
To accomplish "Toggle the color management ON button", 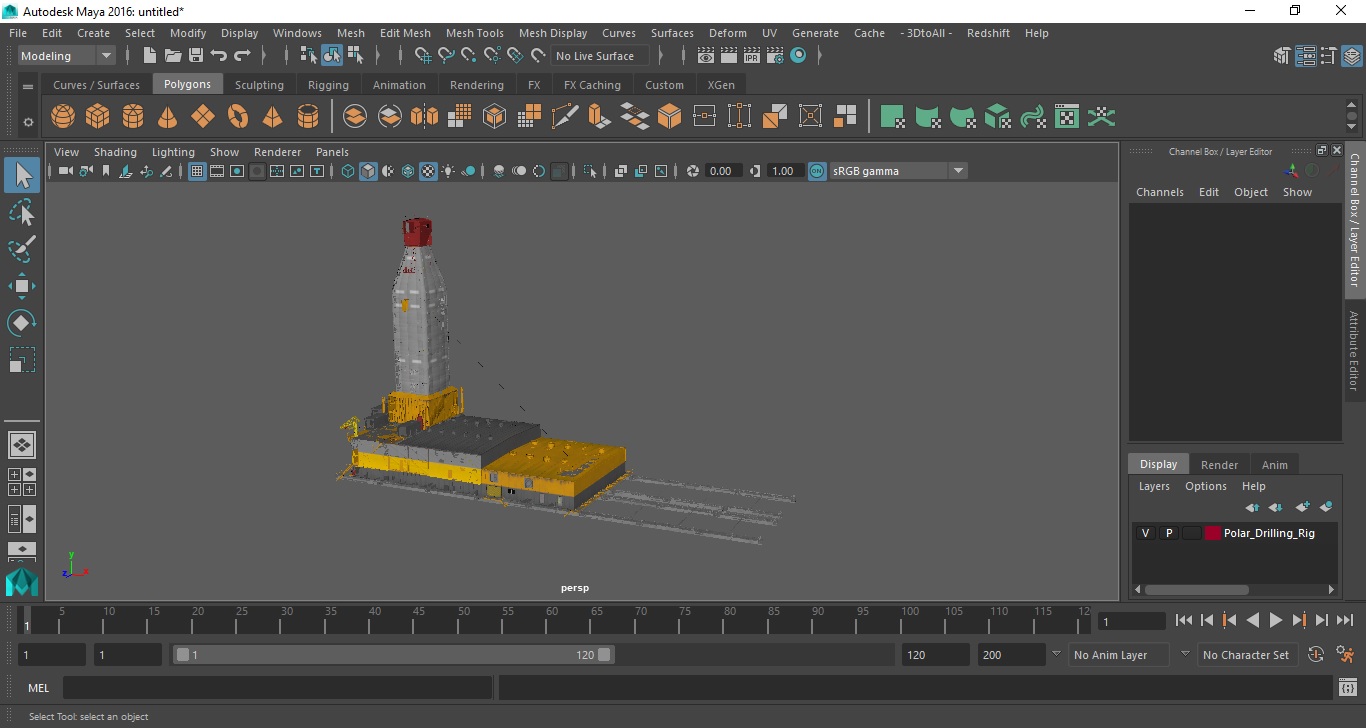I will coord(817,171).
